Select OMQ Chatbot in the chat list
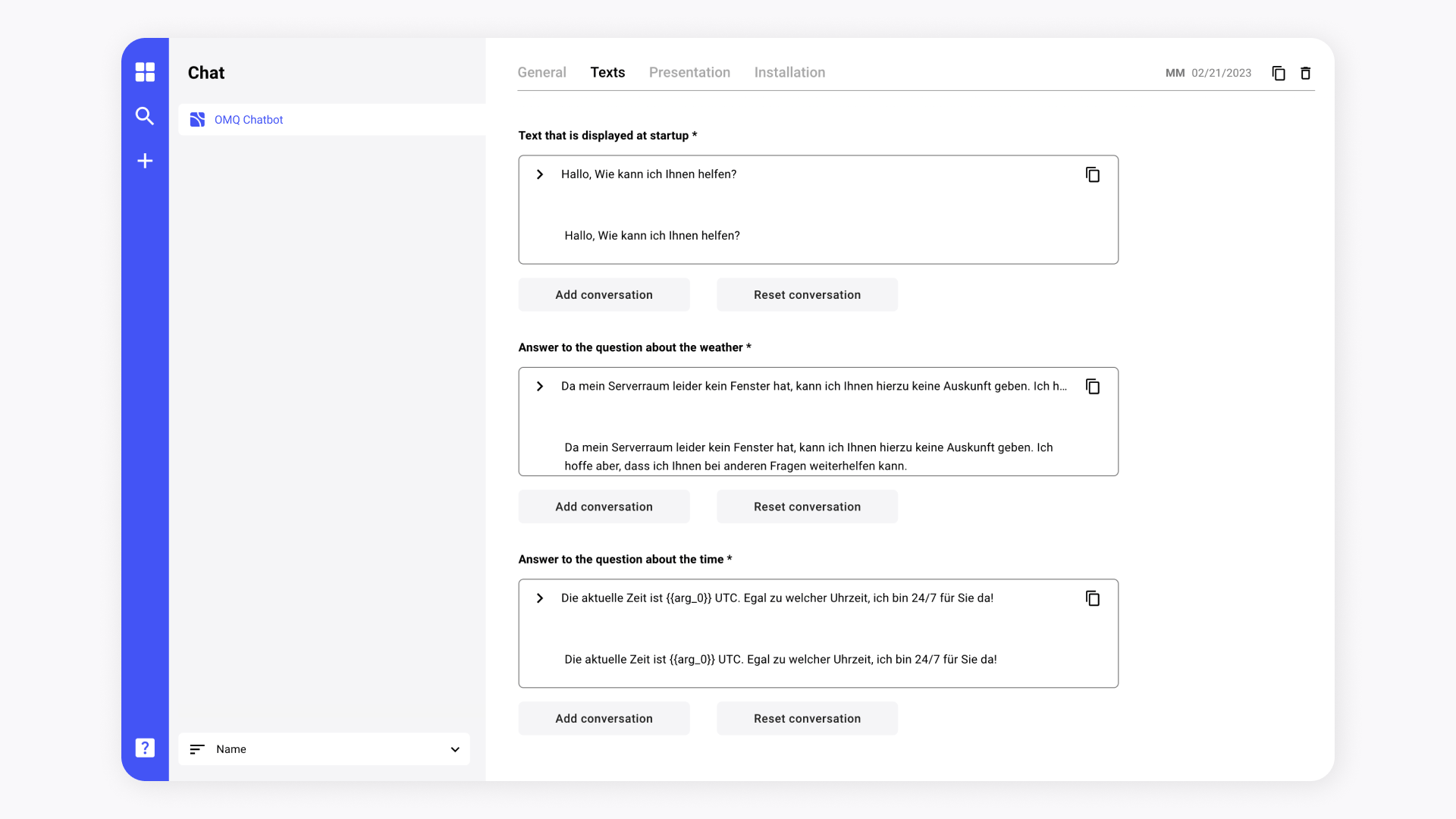 (332, 120)
